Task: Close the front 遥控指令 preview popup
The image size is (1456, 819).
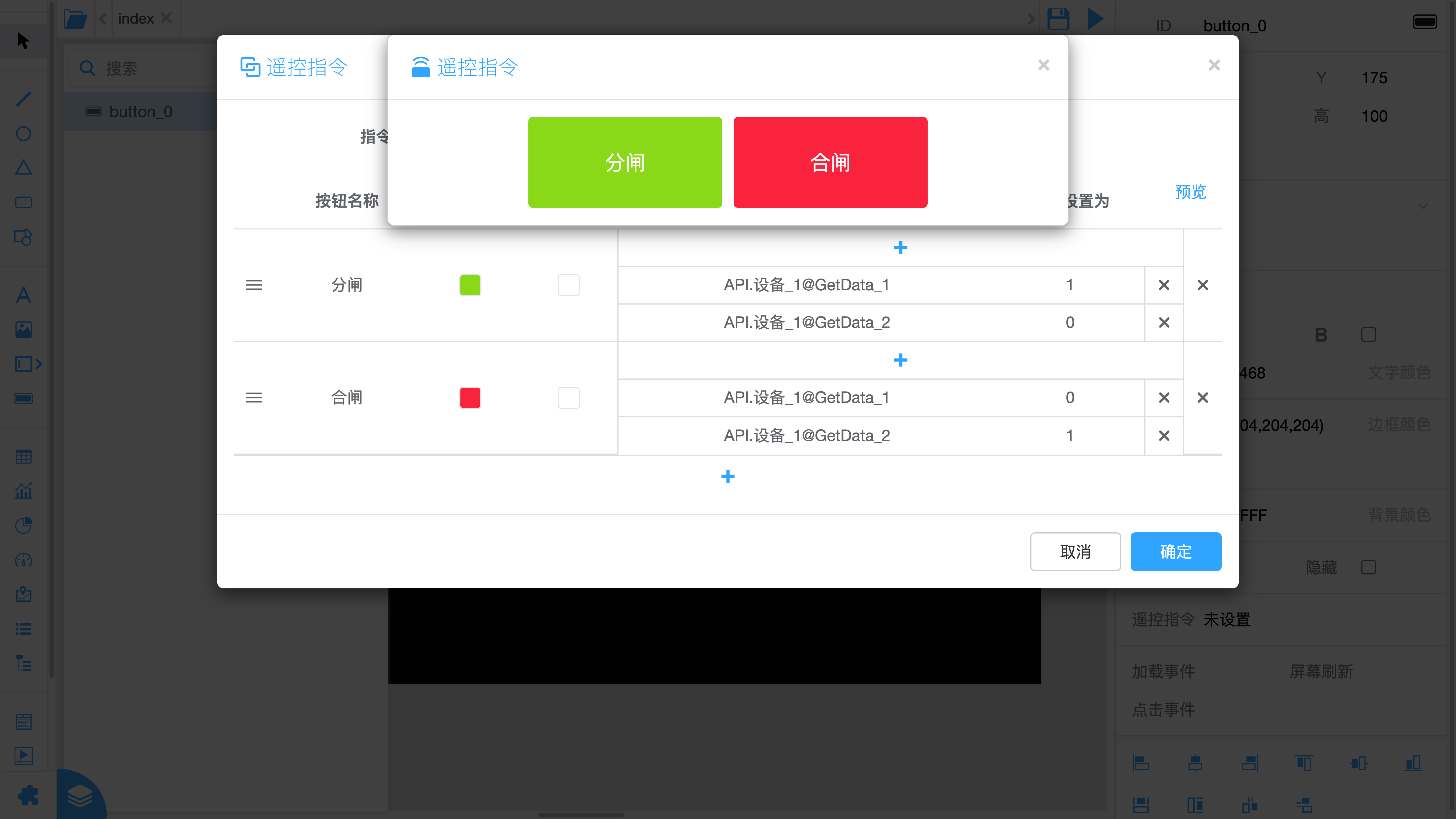Action: [x=1043, y=65]
